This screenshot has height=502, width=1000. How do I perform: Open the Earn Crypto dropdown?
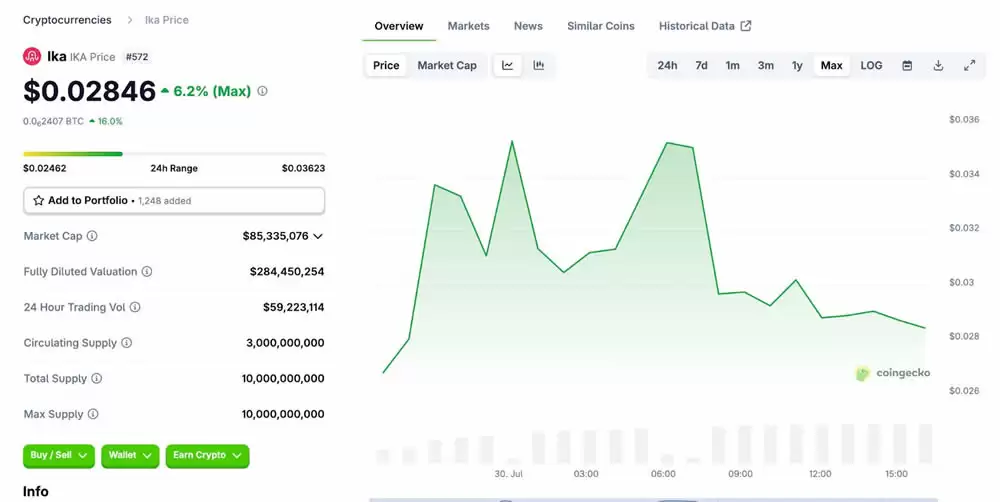click(x=206, y=456)
